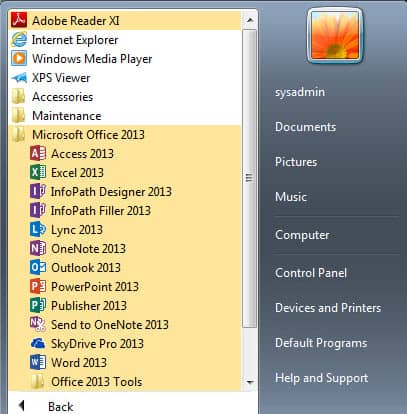Screen dimensions: 407x414
Task: Open Adobe Reader XI icon
Action: click(x=19, y=20)
